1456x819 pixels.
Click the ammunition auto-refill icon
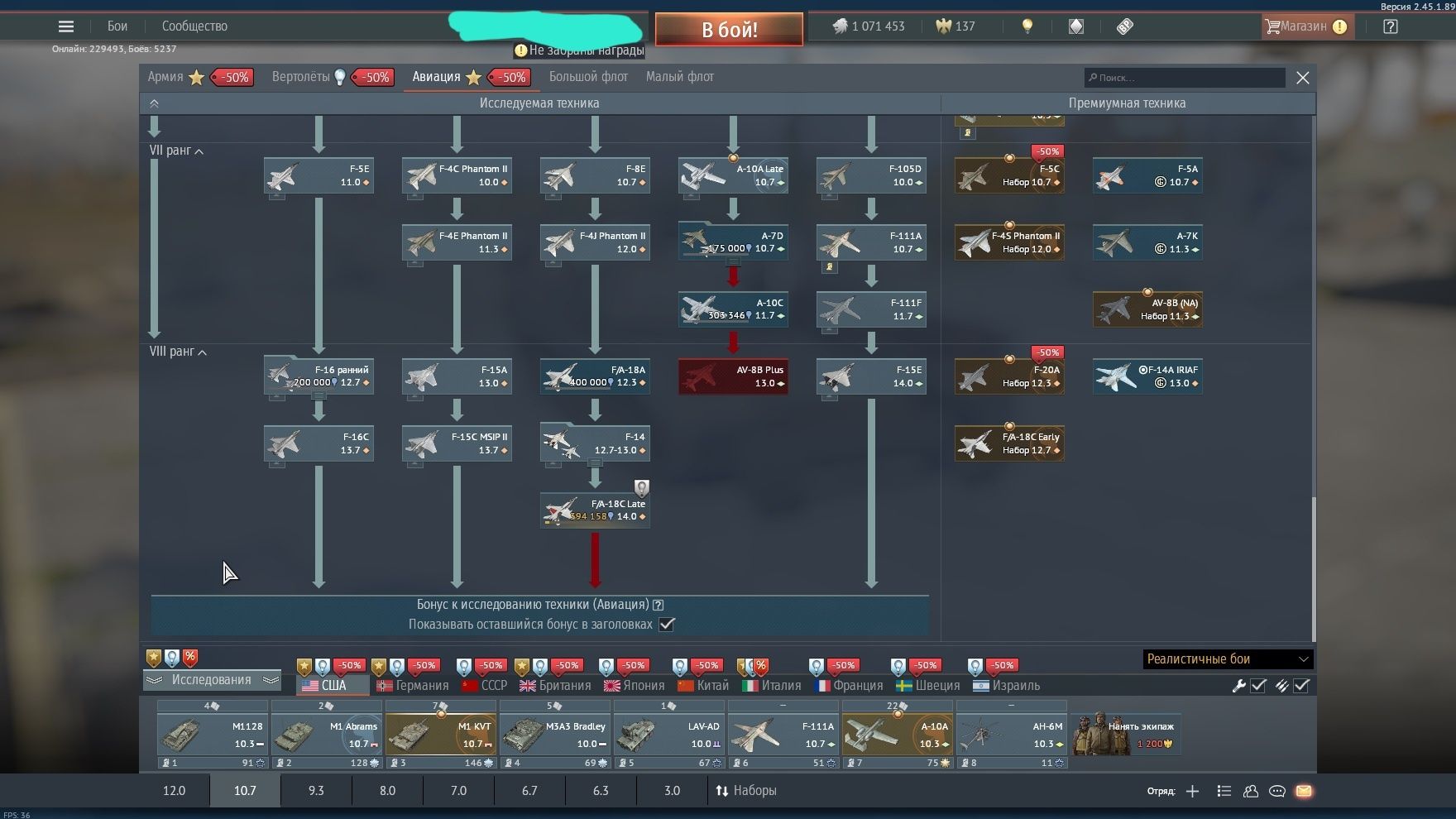(x=1281, y=686)
